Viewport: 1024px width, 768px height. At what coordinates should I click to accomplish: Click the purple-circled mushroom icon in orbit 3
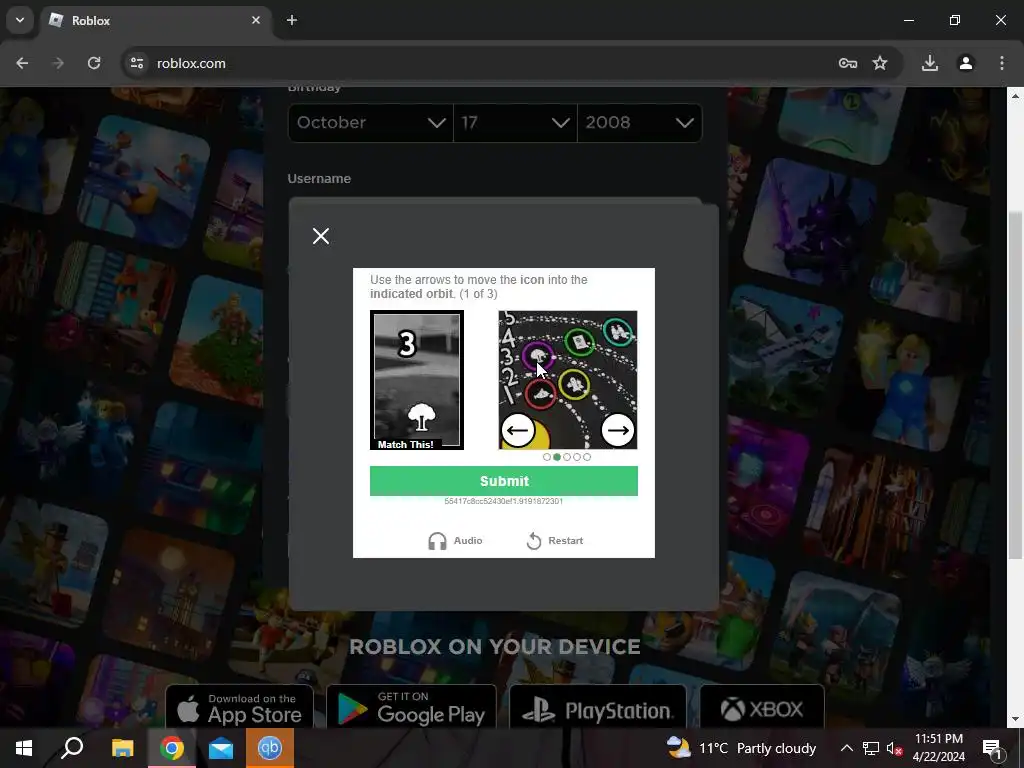[538, 357]
